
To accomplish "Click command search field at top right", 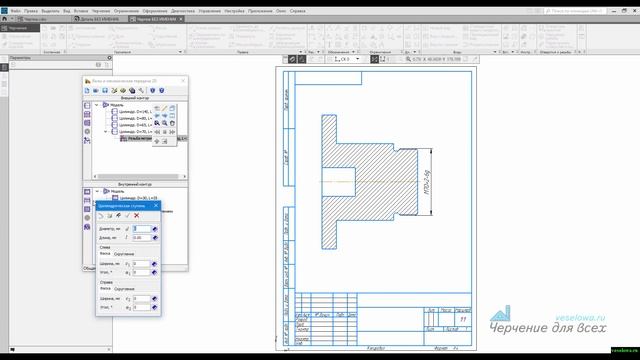I will [575, 11].
